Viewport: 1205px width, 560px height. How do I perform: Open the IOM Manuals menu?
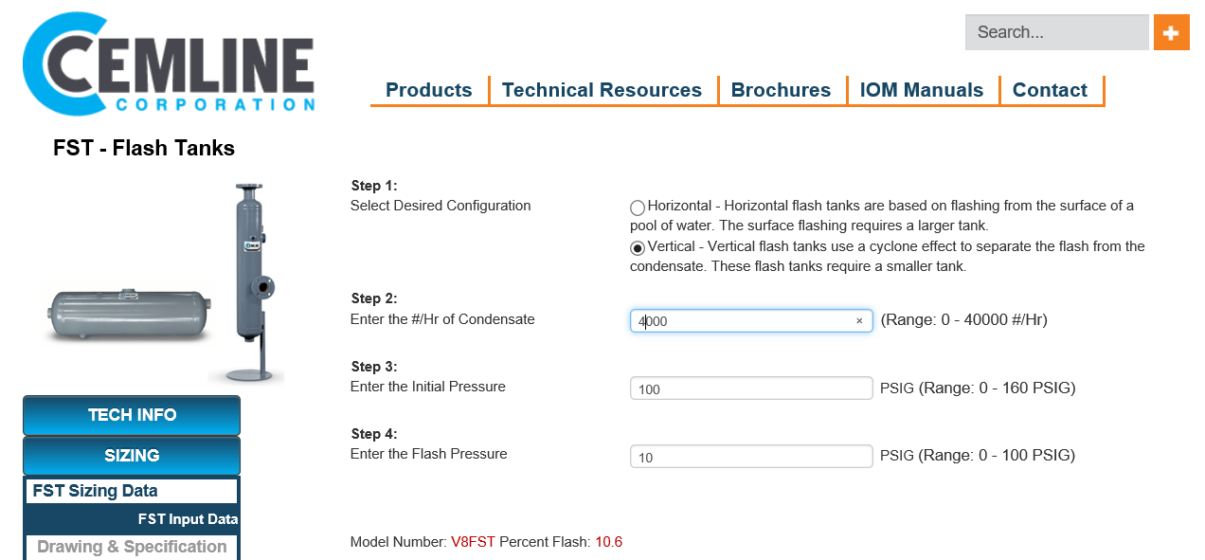click(921, 90)
